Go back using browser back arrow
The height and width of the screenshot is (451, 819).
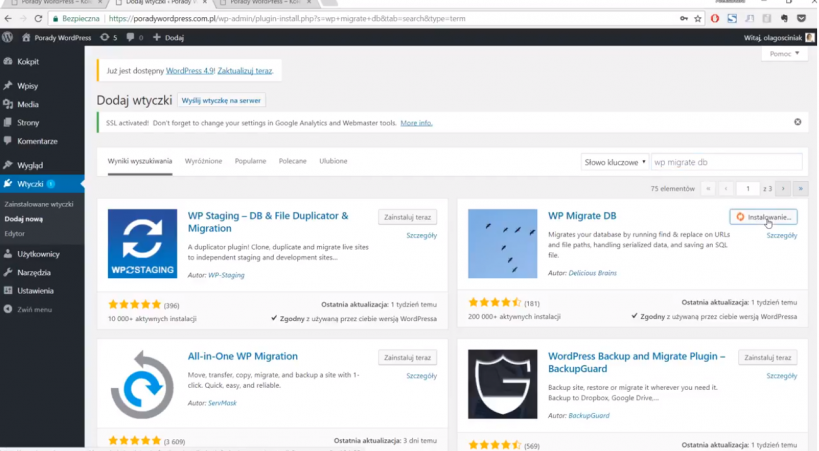tap(8, 18)
